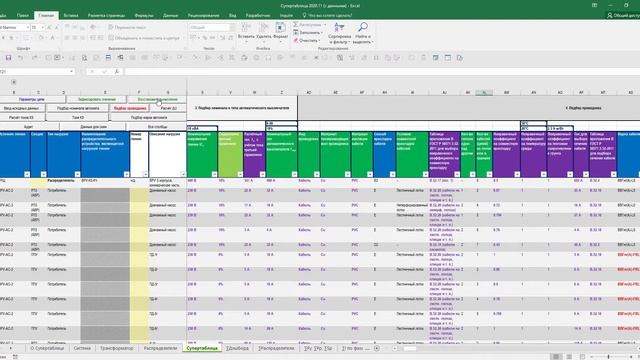Click the Зафиксировать значения button
Screen dimensions: 640x360
tap(96, 99)
